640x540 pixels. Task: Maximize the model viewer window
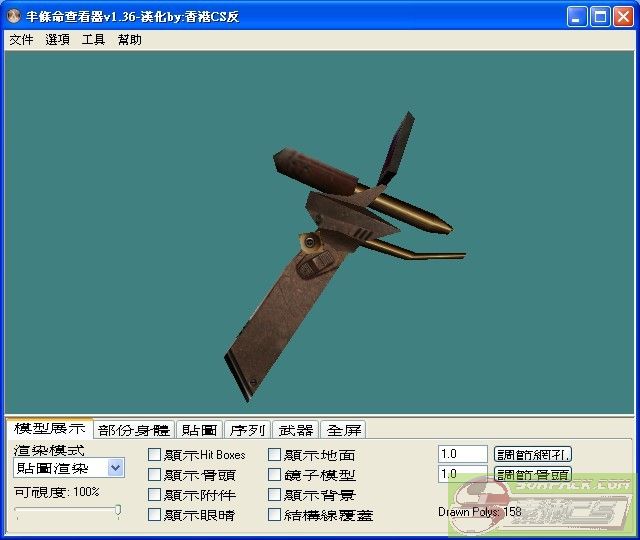coord(600,17)
